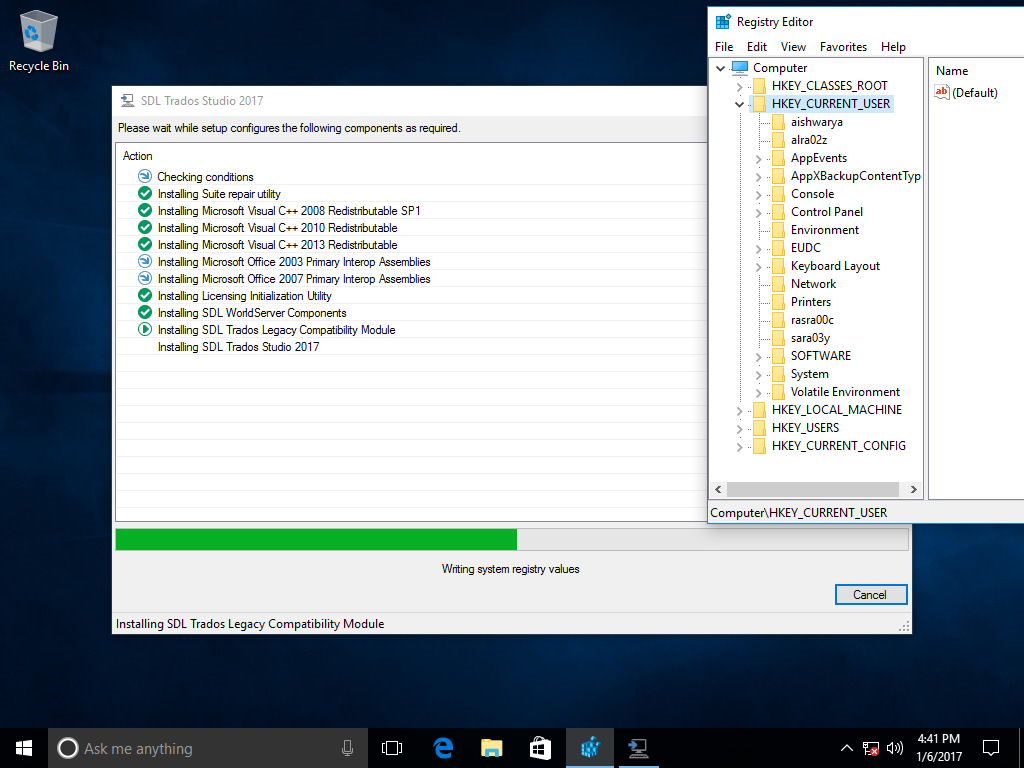
Task: Open the Windows Start menu
Action: click(x=24, y=748)
